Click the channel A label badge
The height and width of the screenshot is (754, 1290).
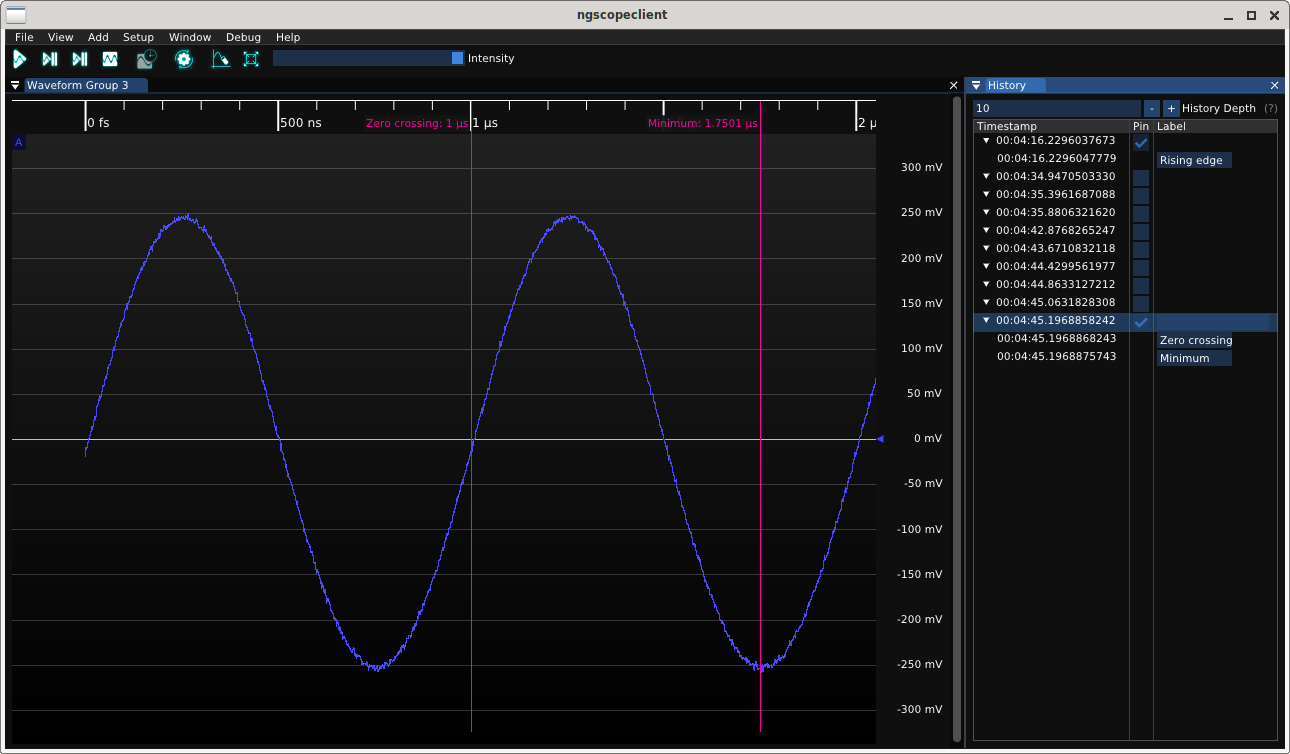[x=18, y=143]
